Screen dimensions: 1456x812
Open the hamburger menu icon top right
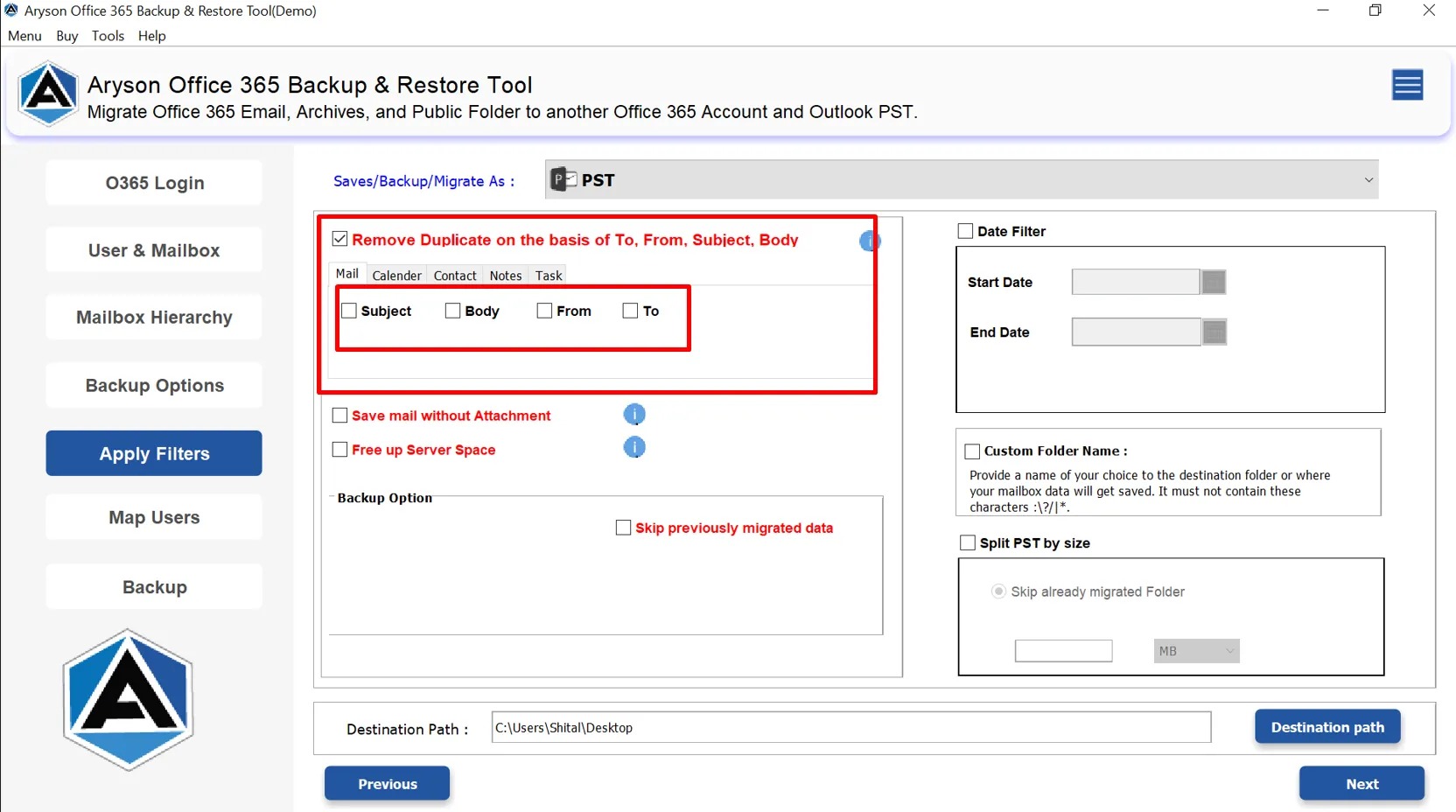click(1407, 84)
